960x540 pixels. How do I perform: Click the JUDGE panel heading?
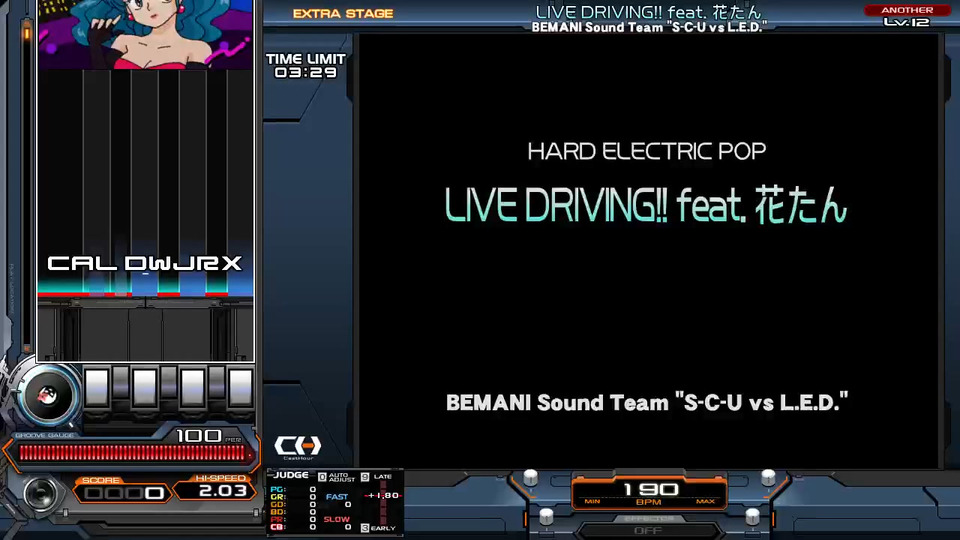[x=291, y=475]
